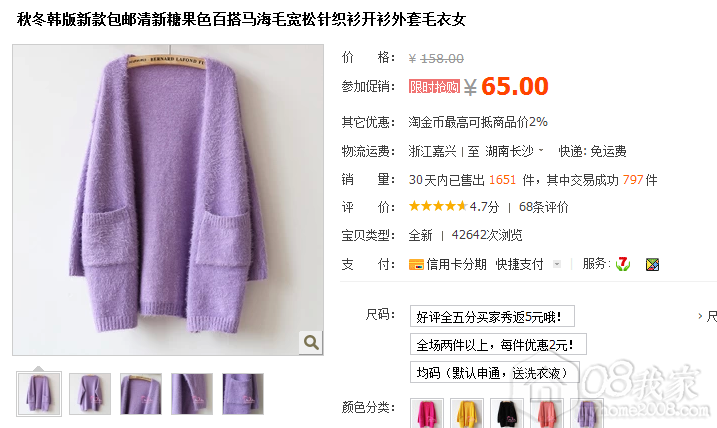Viewport: 717px width, 428px height.
Task: Click the colorful square service badge icon
Action: click(x=652, y=264)
